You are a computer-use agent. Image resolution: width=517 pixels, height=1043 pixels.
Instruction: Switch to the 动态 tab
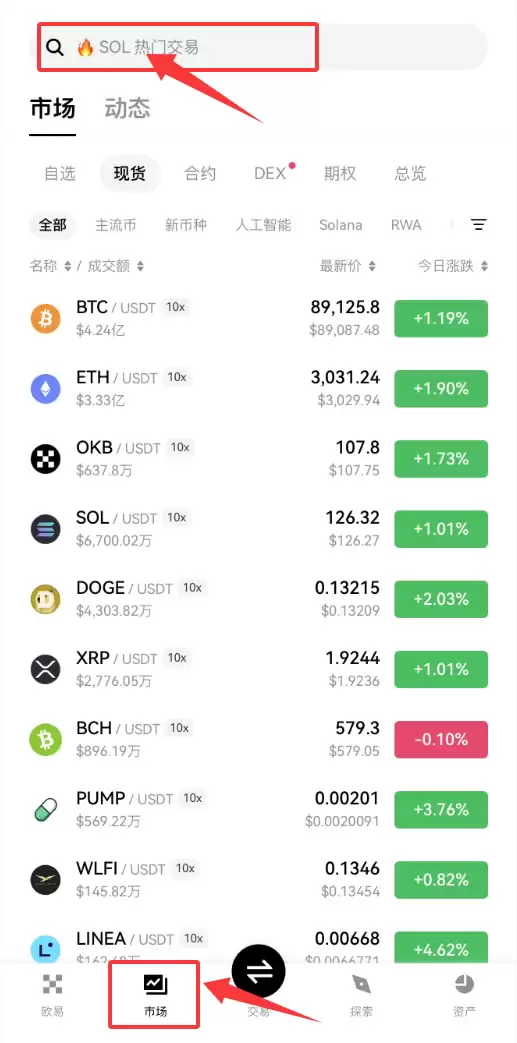[x=127, y=108]
